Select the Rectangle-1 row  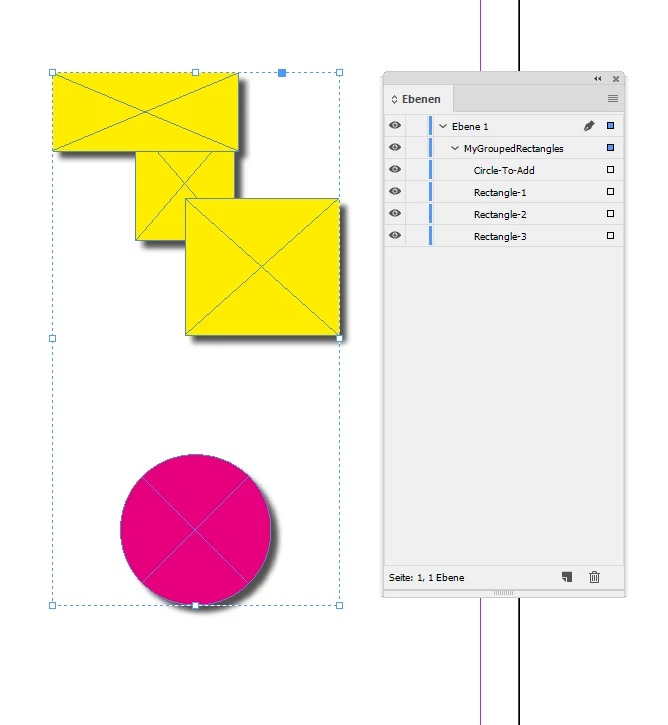[504, 192]
